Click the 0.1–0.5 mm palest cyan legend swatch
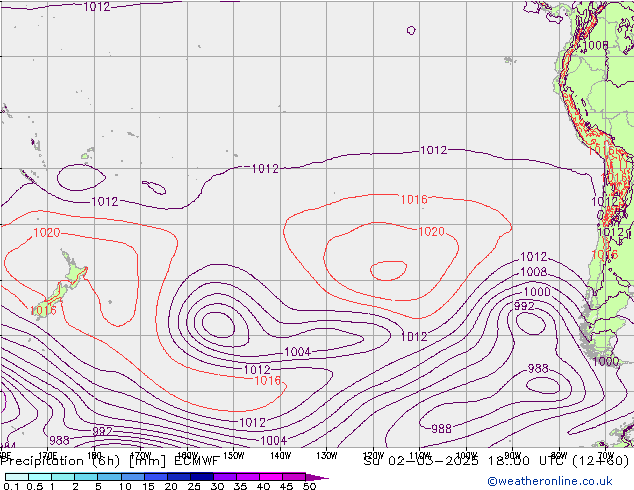The width and height of the screenshot is (634, 490). pyautogui.click(x=17, y=477)
